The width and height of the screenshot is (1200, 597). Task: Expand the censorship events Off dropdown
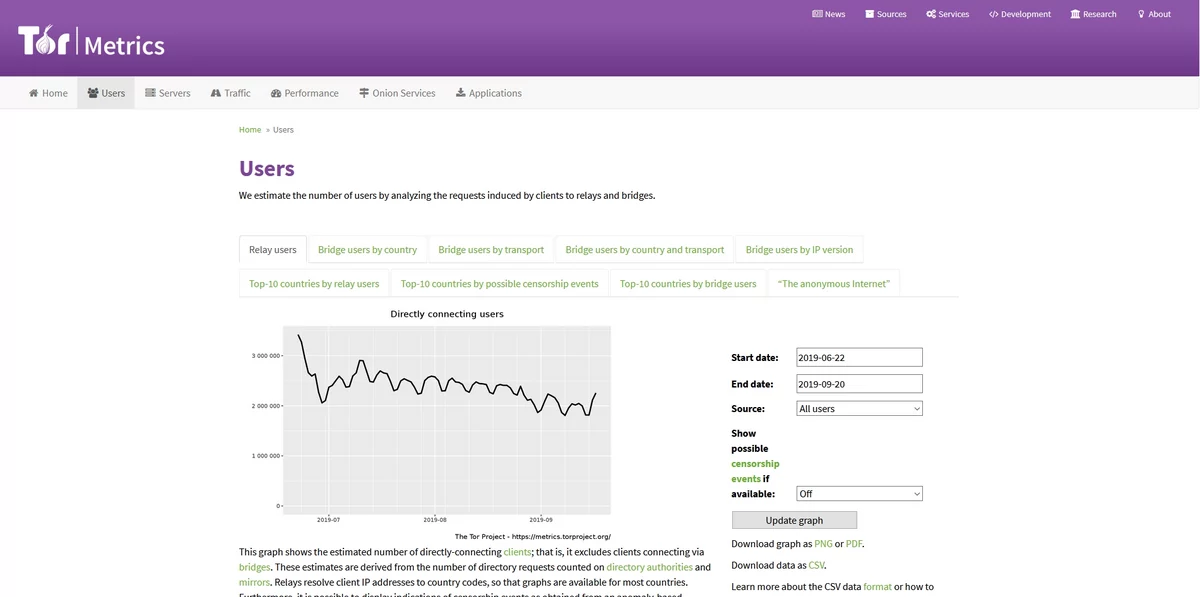(859, 493)
